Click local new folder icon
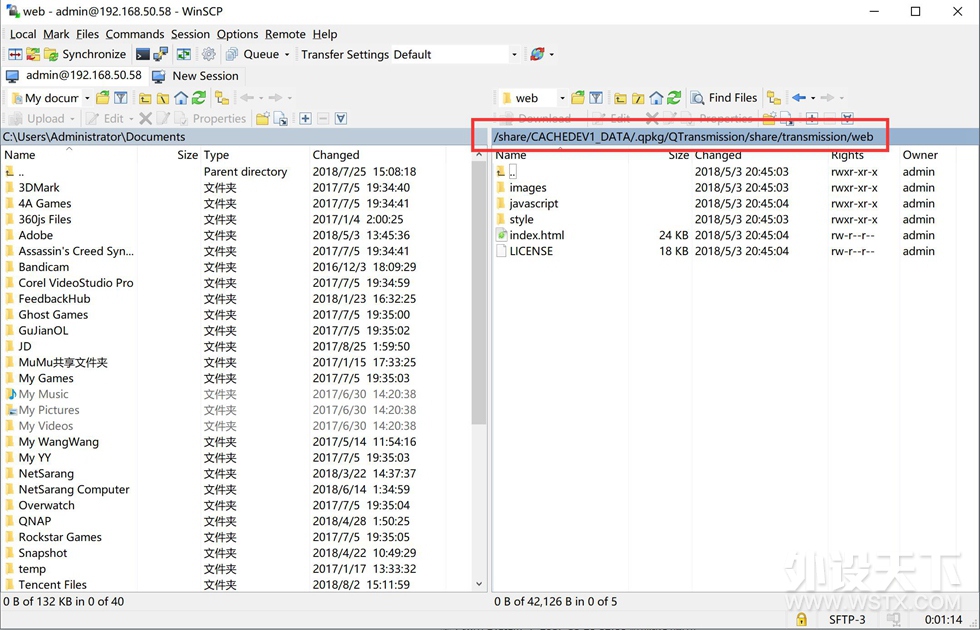This screenshot has width=980, height=630. point(262,118)
